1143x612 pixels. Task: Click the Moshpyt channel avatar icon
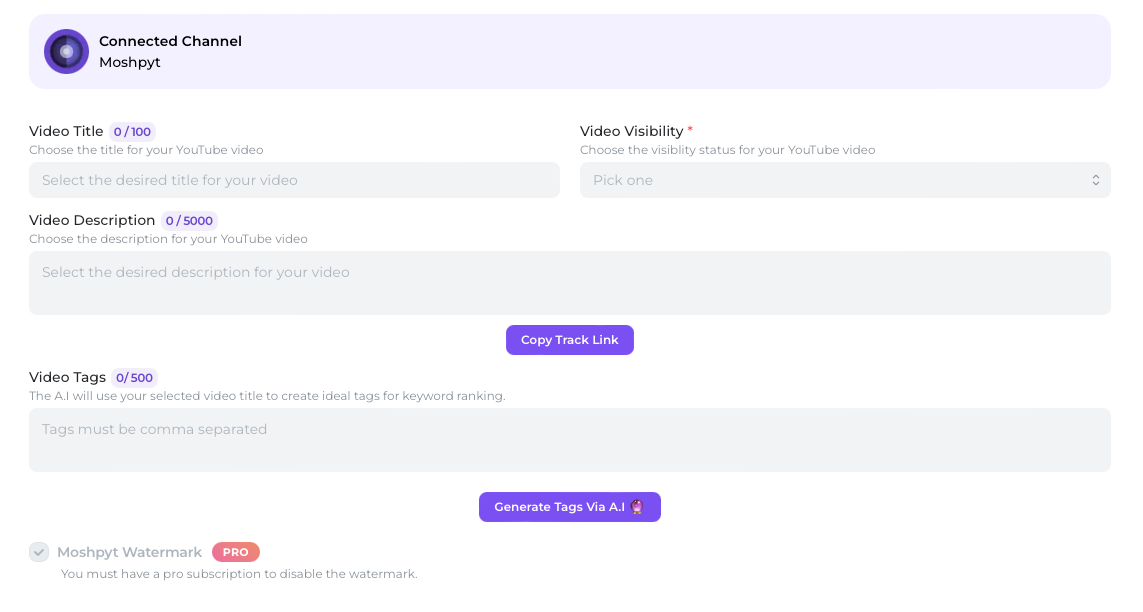66,52
